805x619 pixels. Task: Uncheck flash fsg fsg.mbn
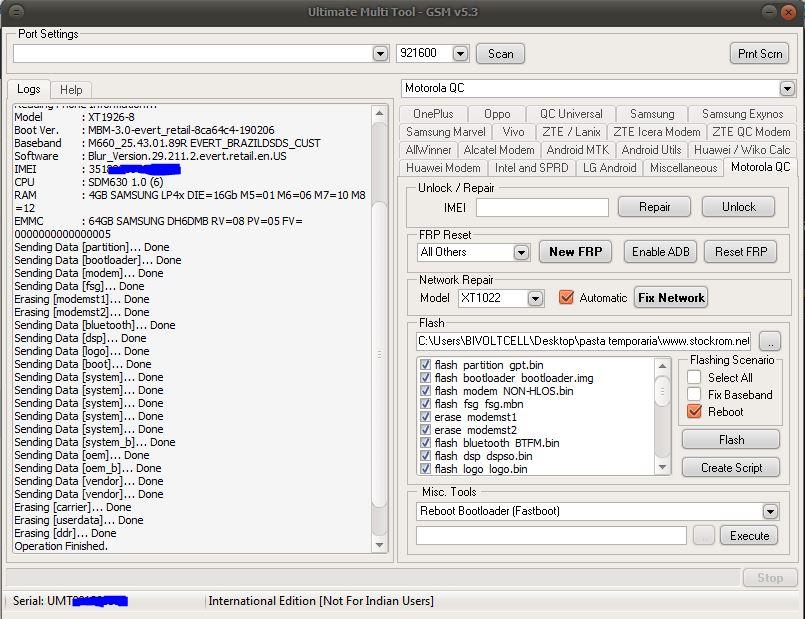425,404
